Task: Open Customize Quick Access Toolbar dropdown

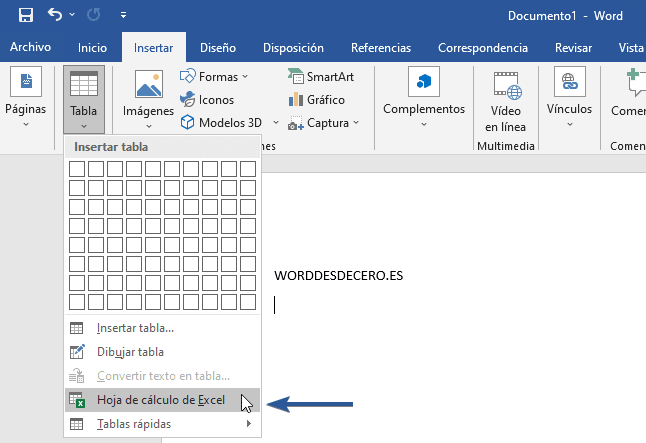Action: click(x=123, y=15)
